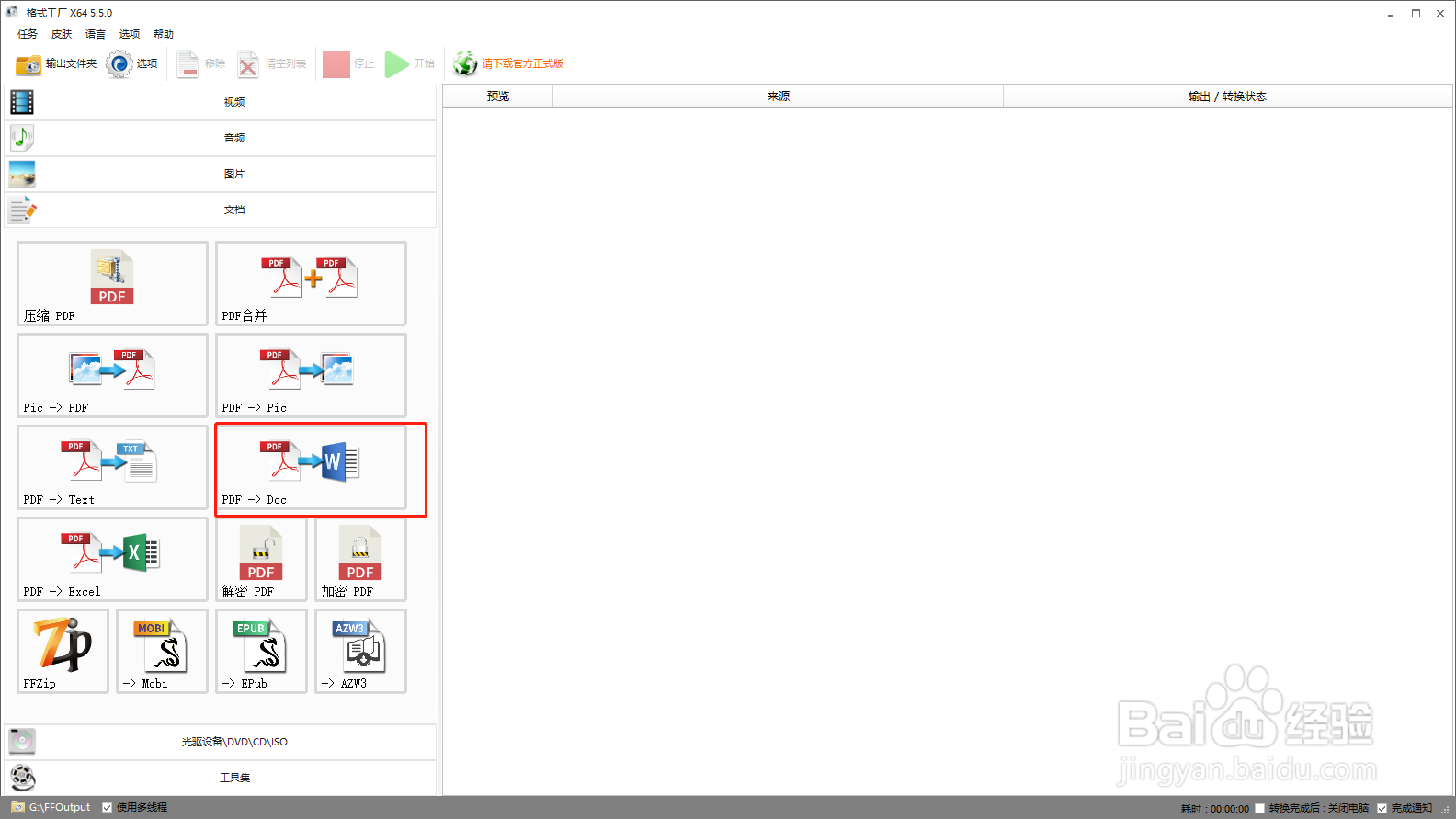Toggle 使用多线程 multithreading checkbox
This screenshot has height=819, width=1456.
108,808
